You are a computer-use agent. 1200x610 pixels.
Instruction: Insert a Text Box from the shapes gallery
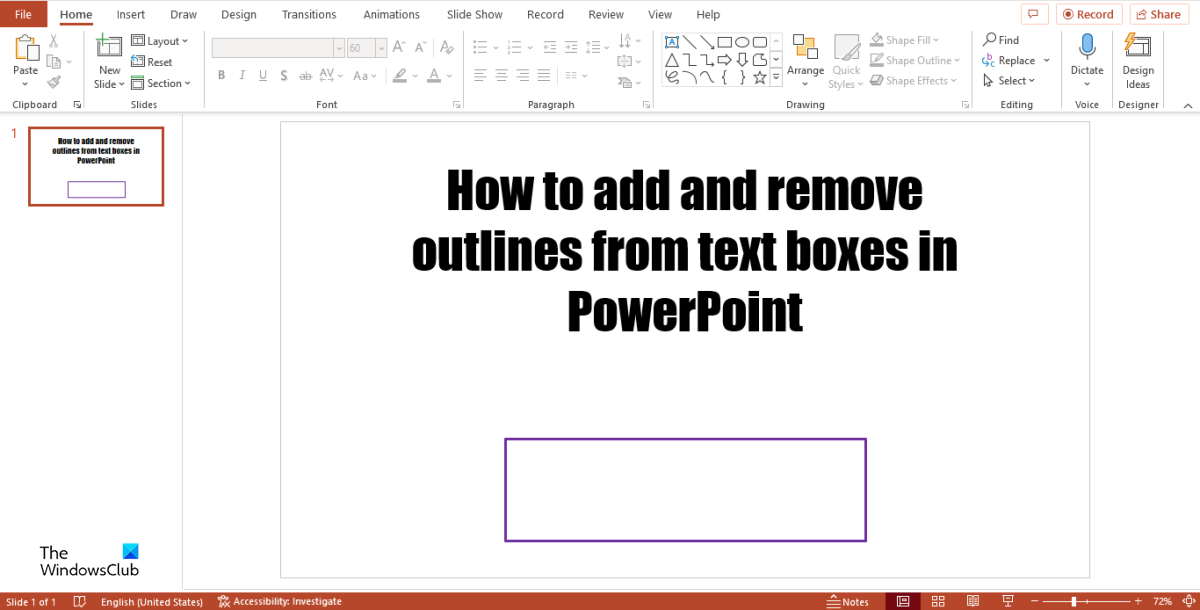672,42
